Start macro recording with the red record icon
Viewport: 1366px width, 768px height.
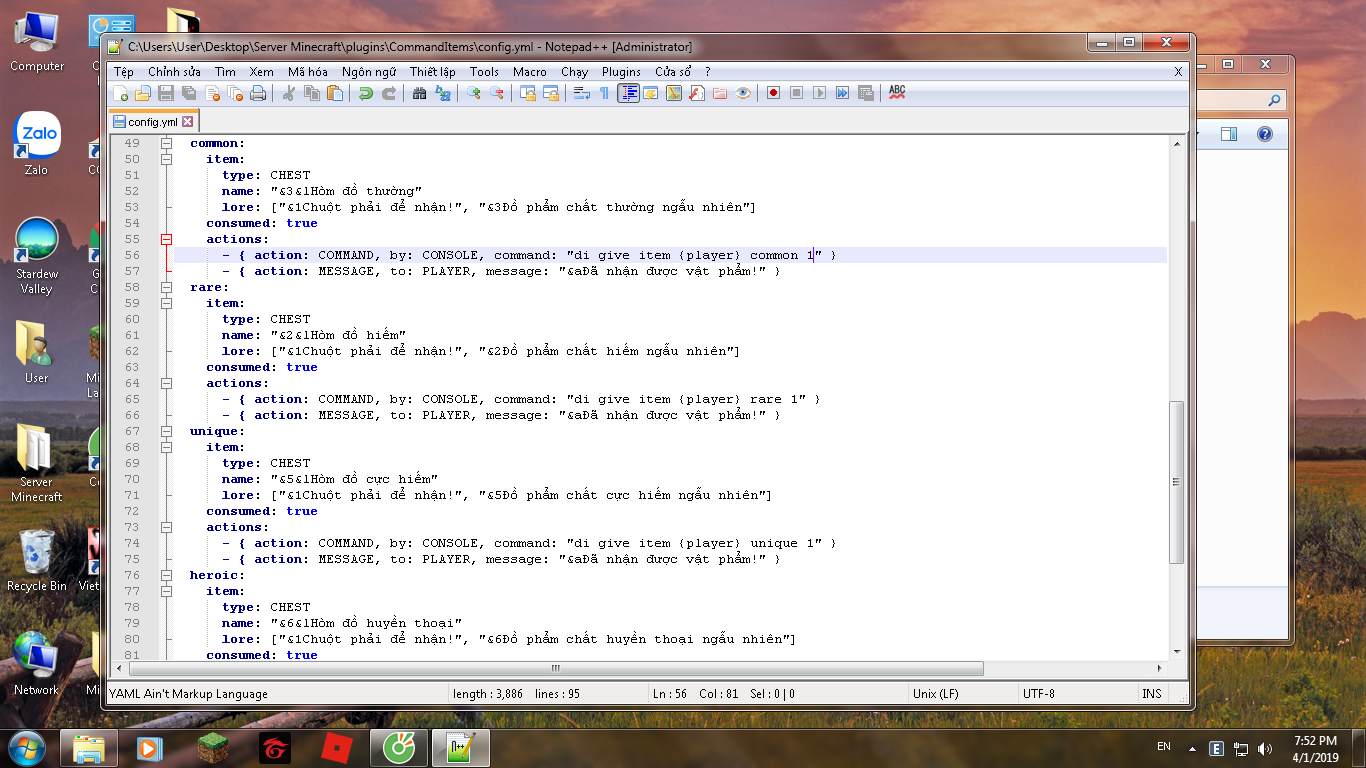pos(773,93)
